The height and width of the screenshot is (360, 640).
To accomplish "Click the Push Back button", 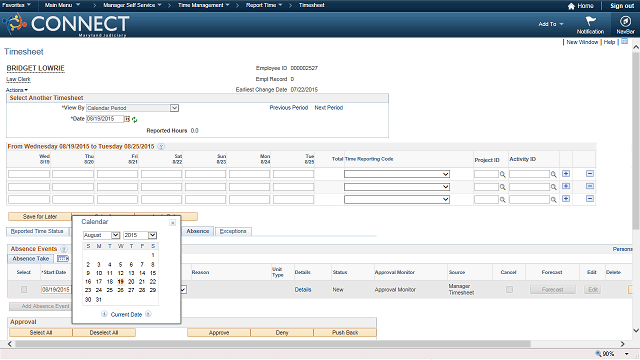I will [x=345, y=333].
